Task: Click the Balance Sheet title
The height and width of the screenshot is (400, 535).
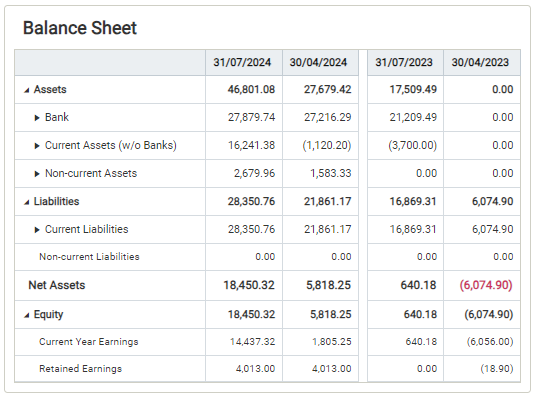Action: [80, 28]
